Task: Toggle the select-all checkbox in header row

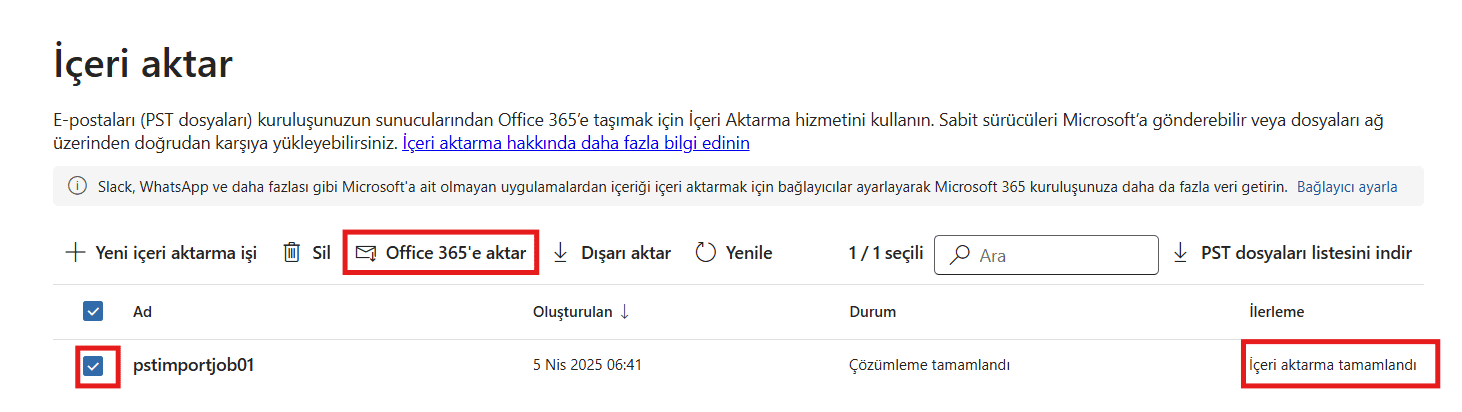Action: (x=93, y=312)
